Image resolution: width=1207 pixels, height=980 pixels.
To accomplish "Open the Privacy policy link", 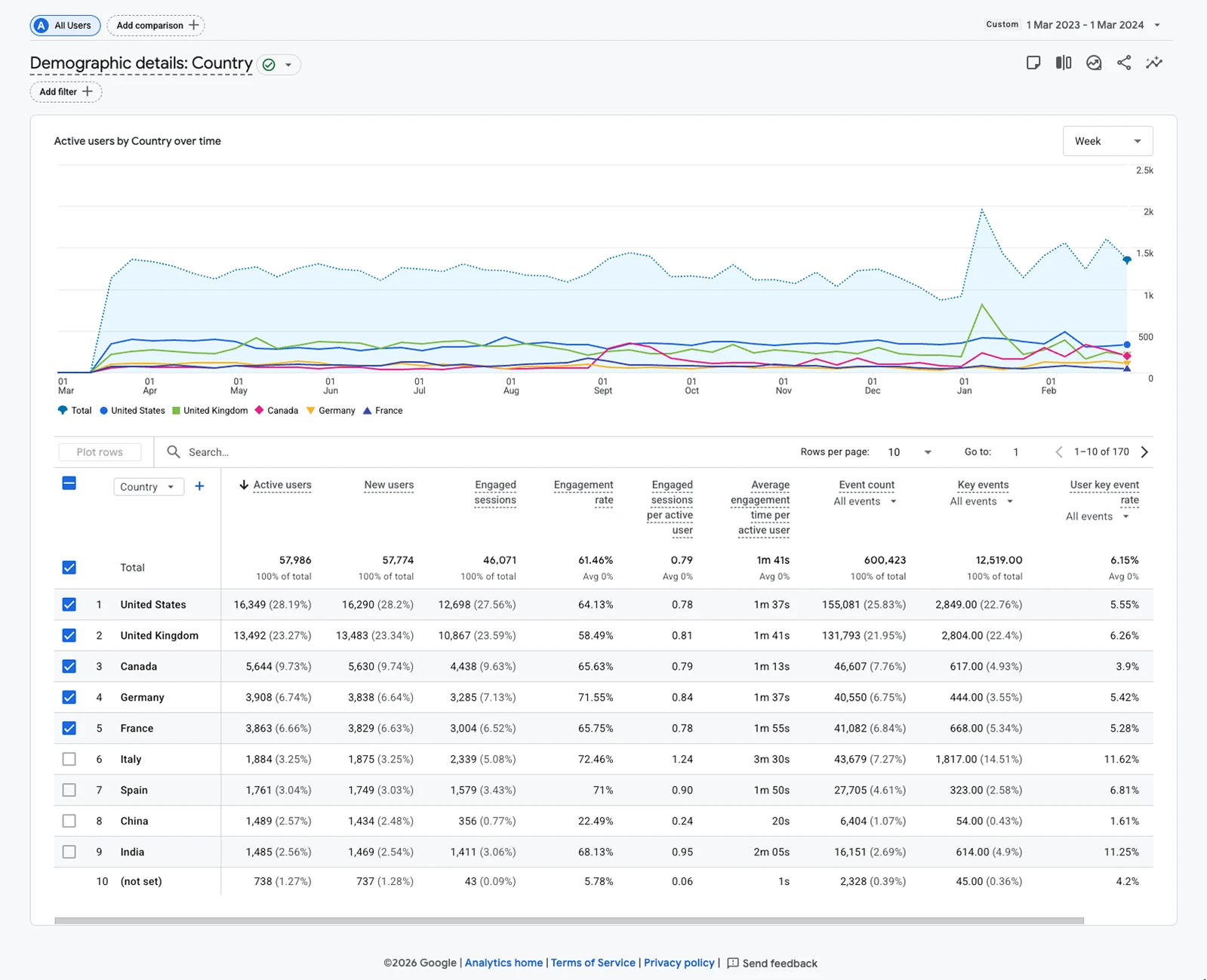I will 679,963.
